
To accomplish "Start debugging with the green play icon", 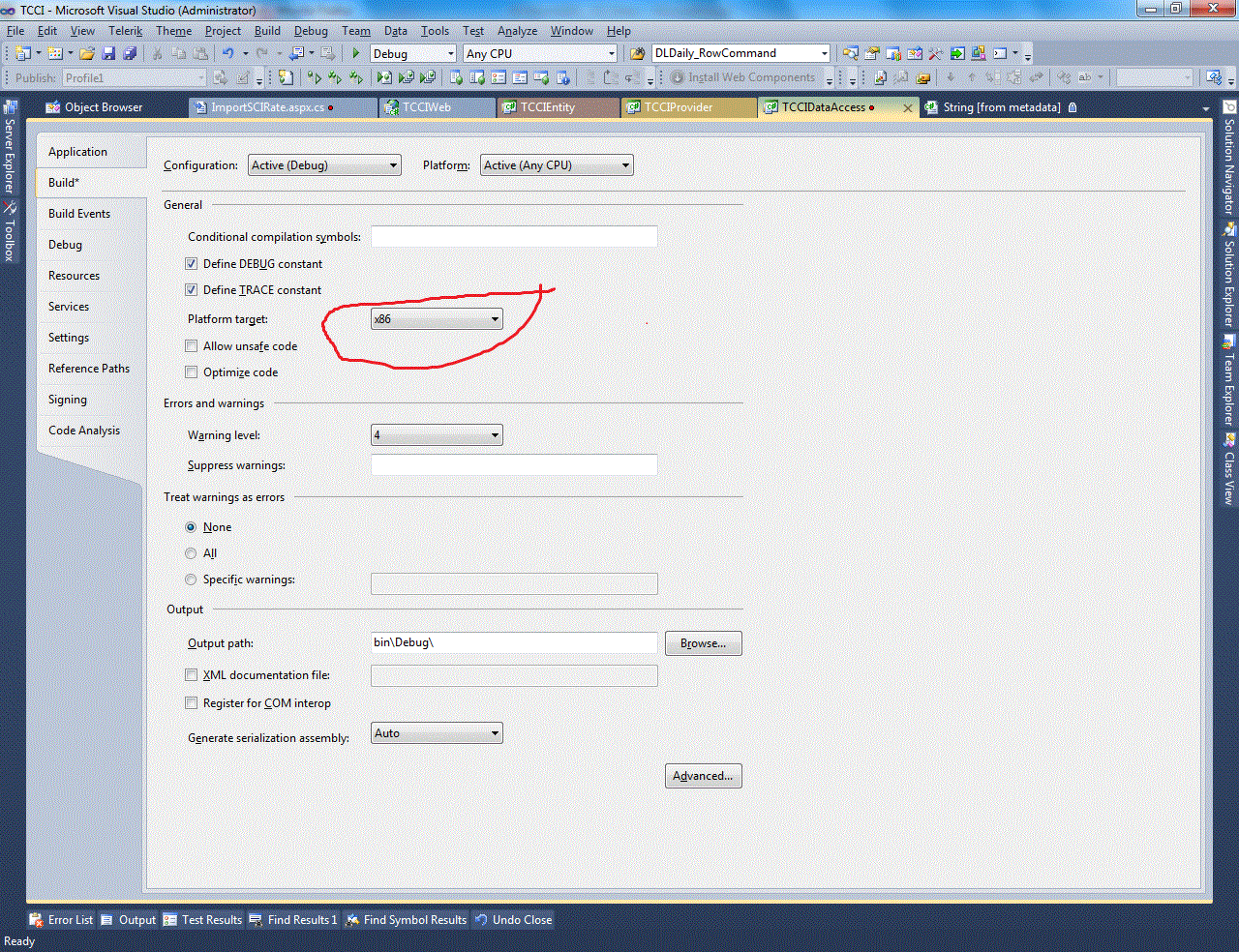I will (355, 53).
